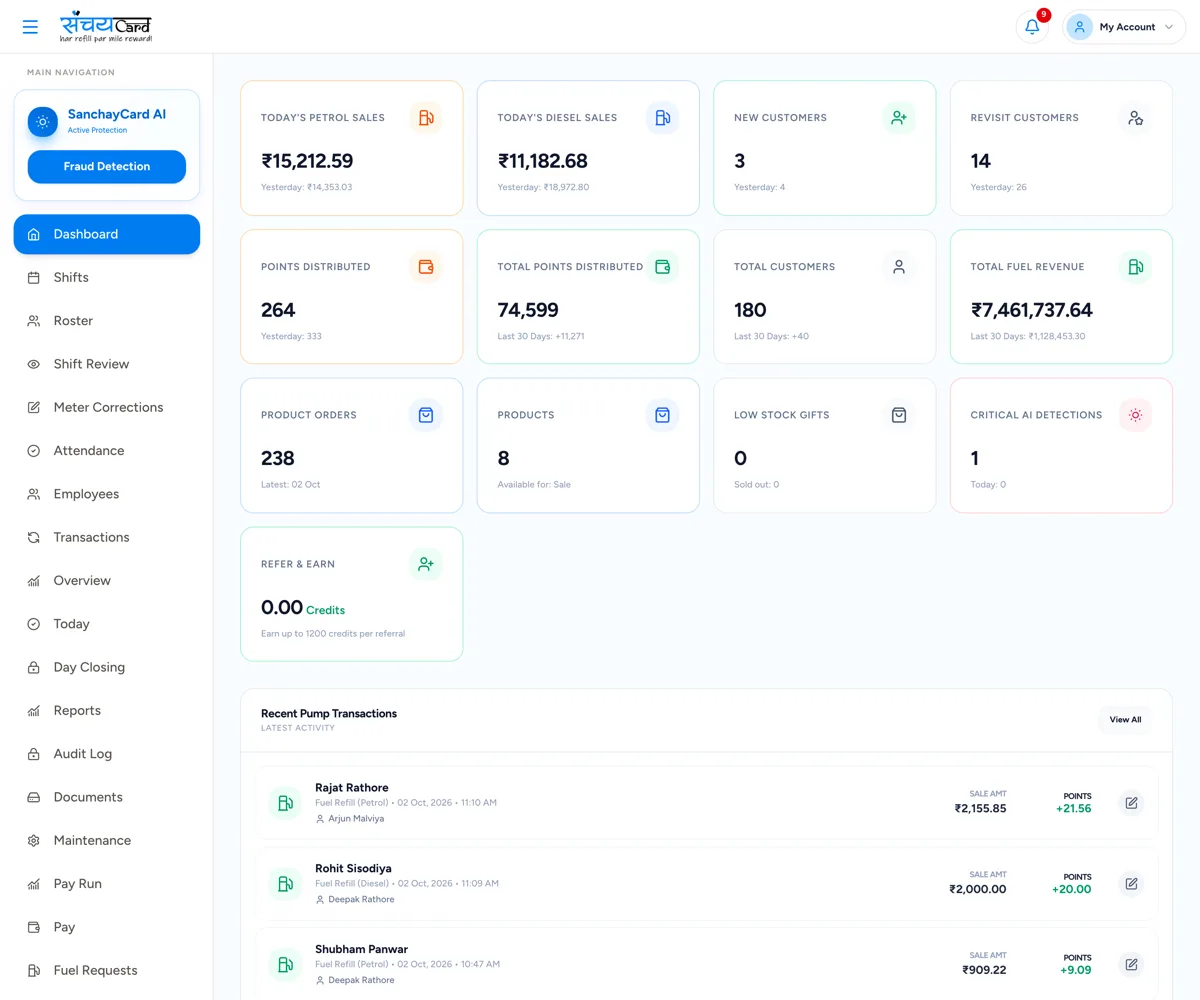Screen dimensions: 1200x1000
Task: Click the +20.00 points value
Action: coord(1072,889)
